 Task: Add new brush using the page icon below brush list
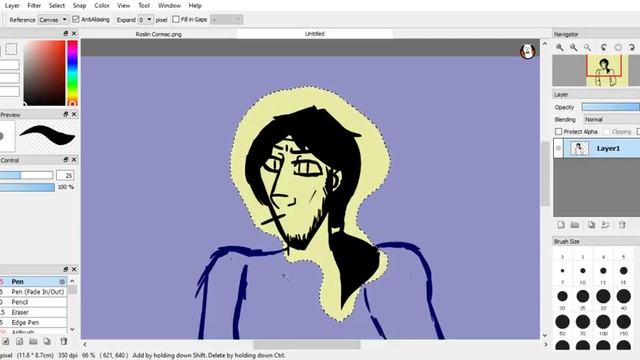(x=19, y=341)
